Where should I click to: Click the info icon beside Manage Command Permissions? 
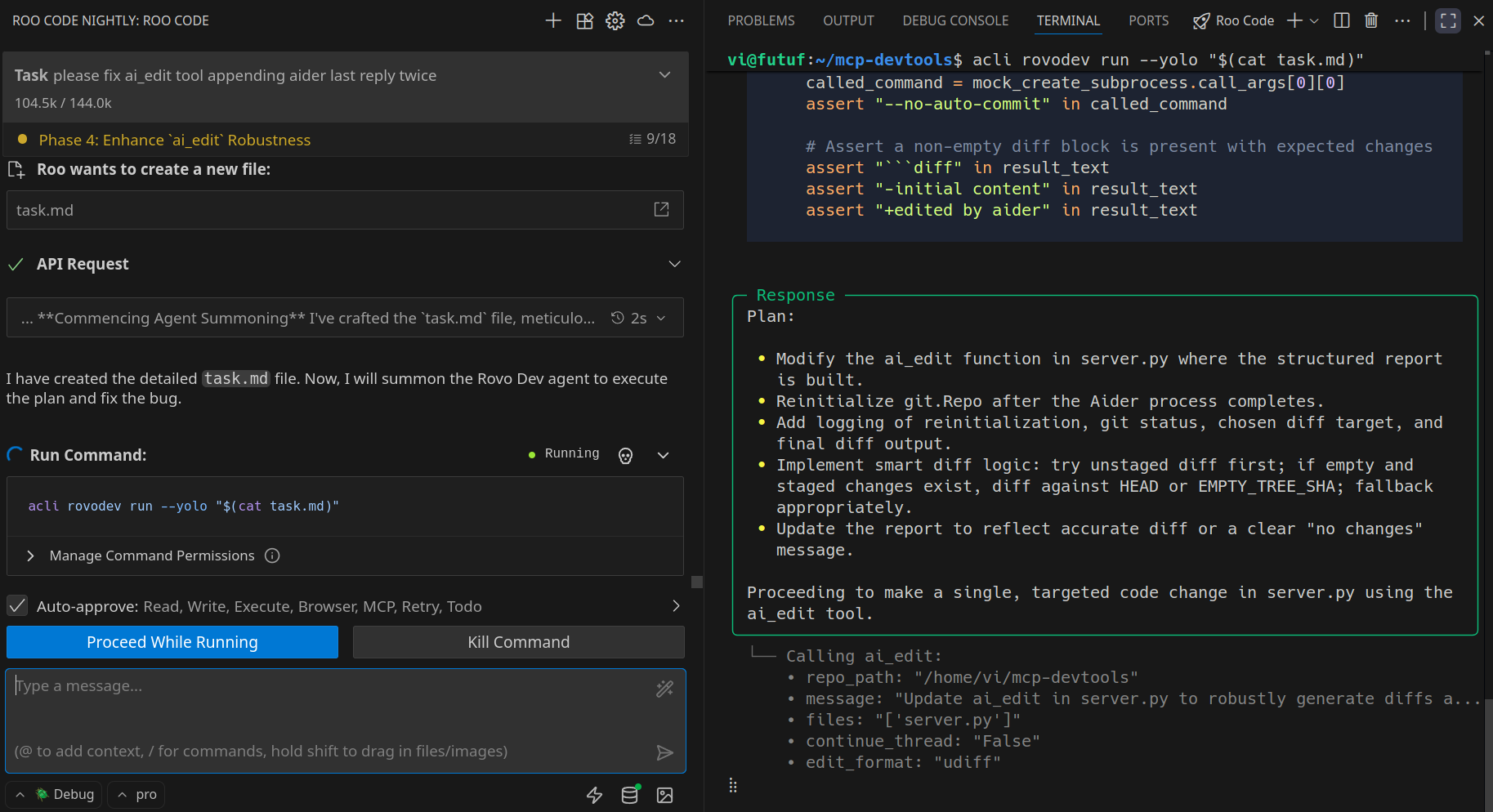pyautogui.click(x=272, y=555)
